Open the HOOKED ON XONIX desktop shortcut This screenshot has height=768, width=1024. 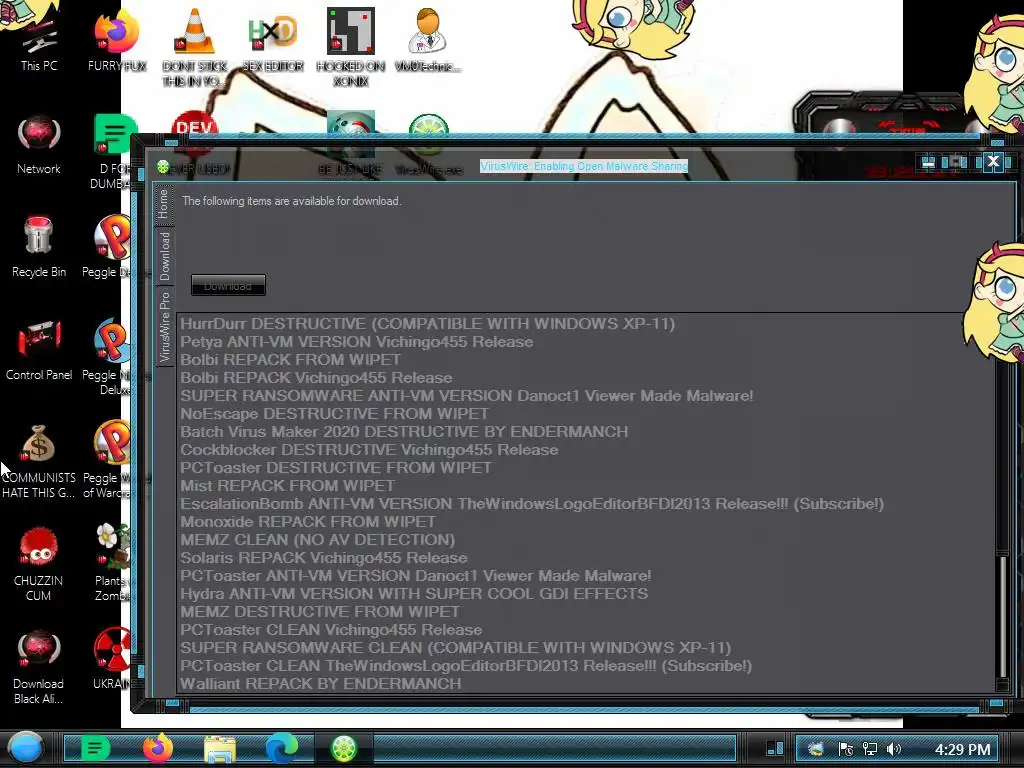click(351, 47)
